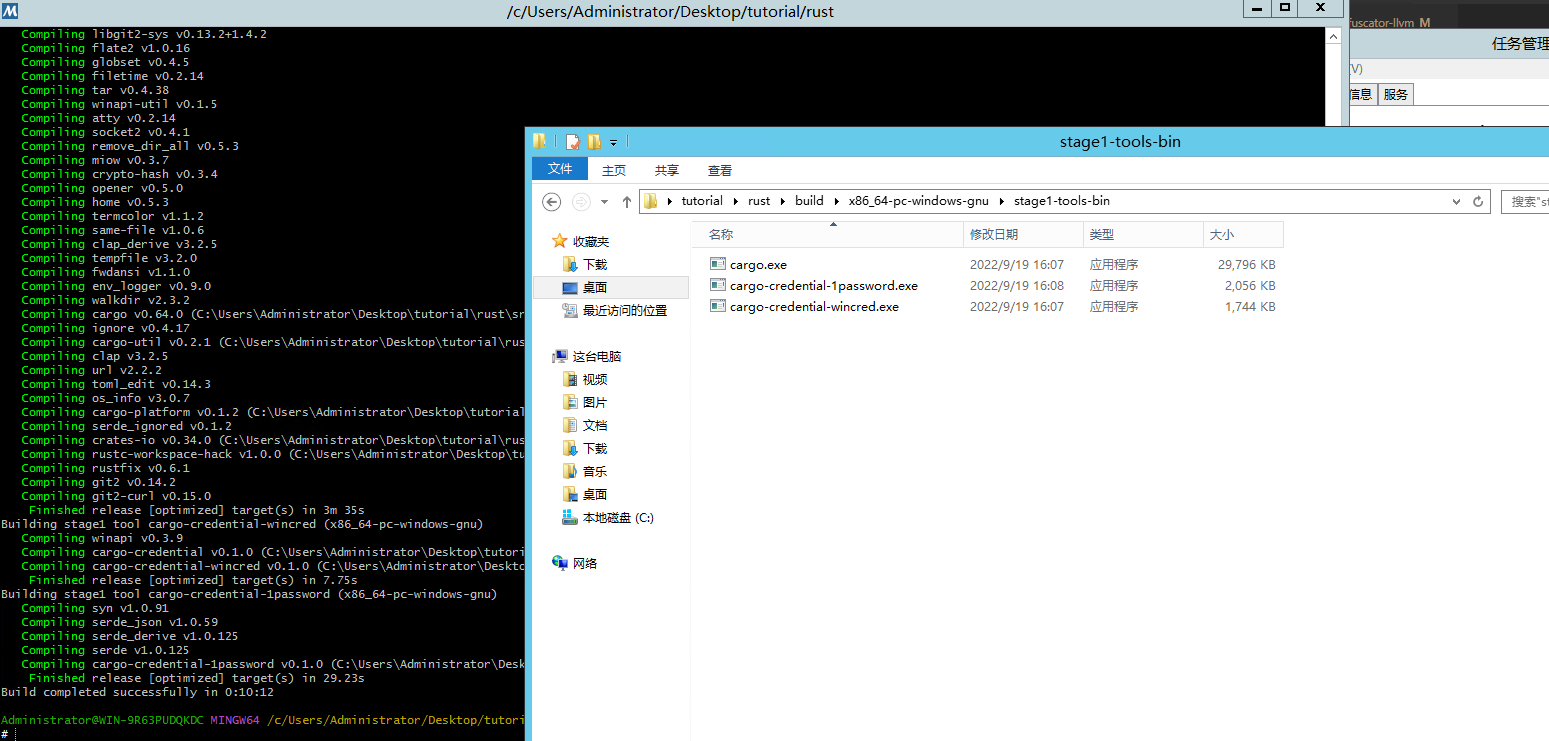Click the 网络 network icon in sidebar
Image resolution: width=1549 pixels, height=741 pixels.
[560, 563]
